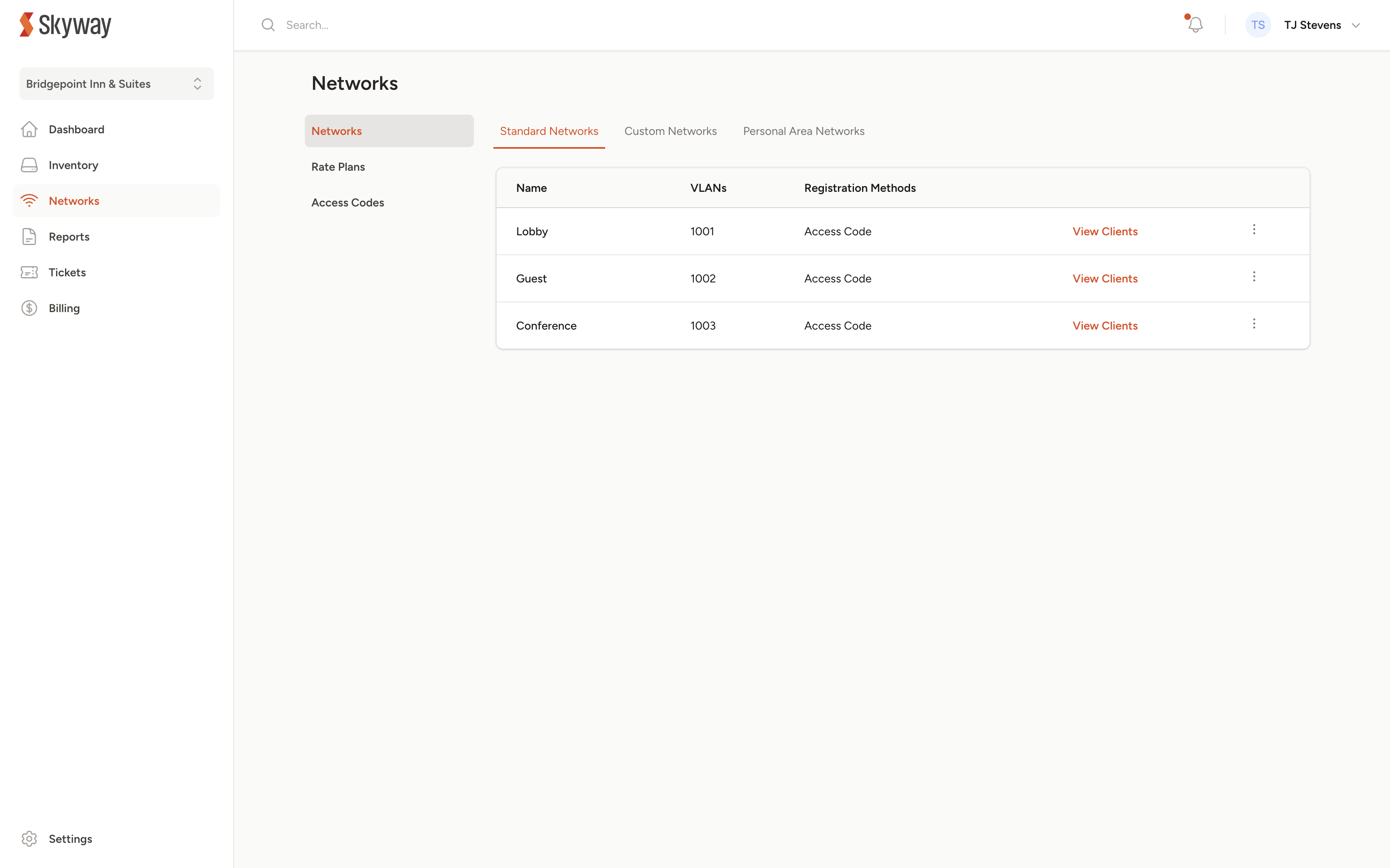Open Rate Plans section
The image size is (1390, 868).
click(x=338, y=167)
